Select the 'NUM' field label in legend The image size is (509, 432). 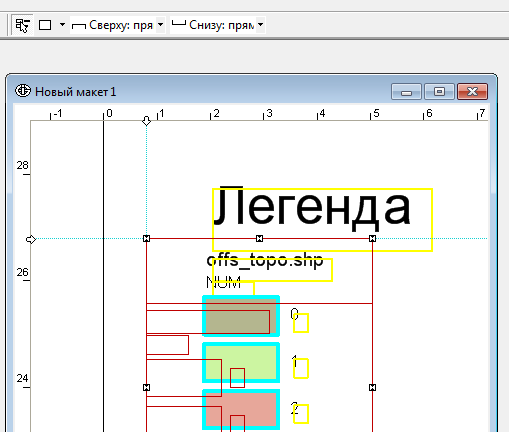(224, 282)
